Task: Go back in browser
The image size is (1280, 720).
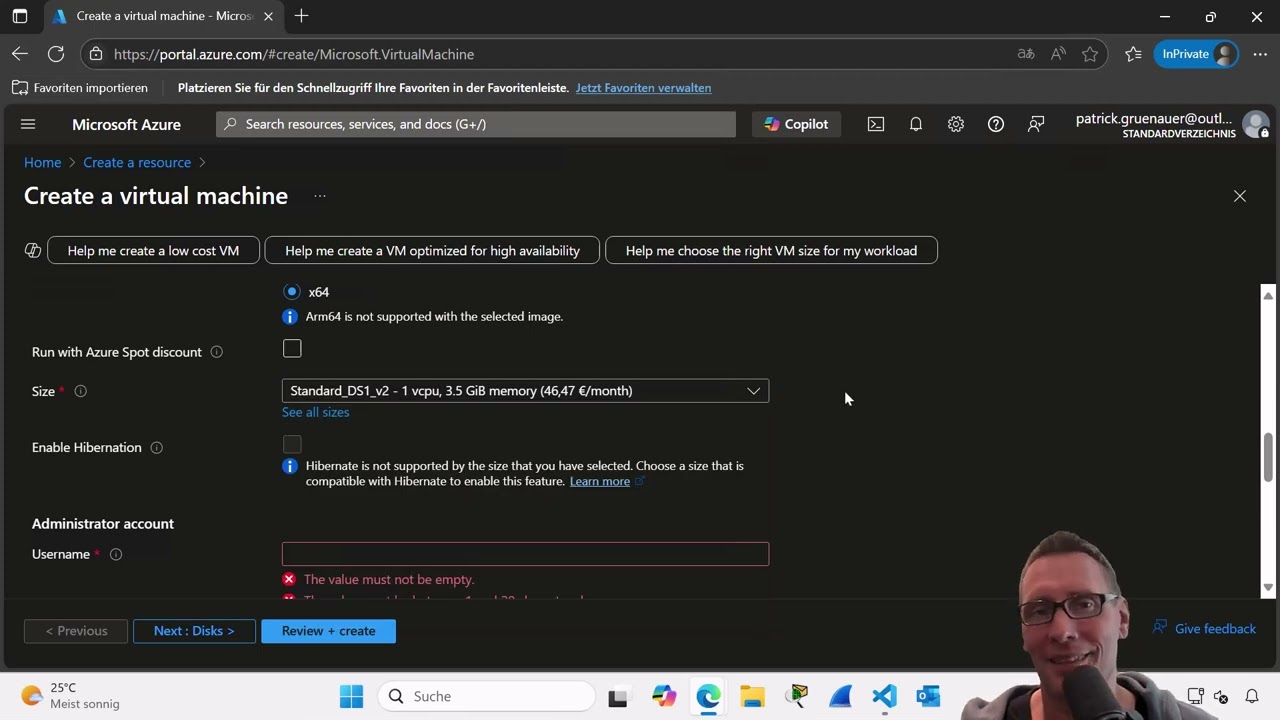Action: tap(20, 54)
